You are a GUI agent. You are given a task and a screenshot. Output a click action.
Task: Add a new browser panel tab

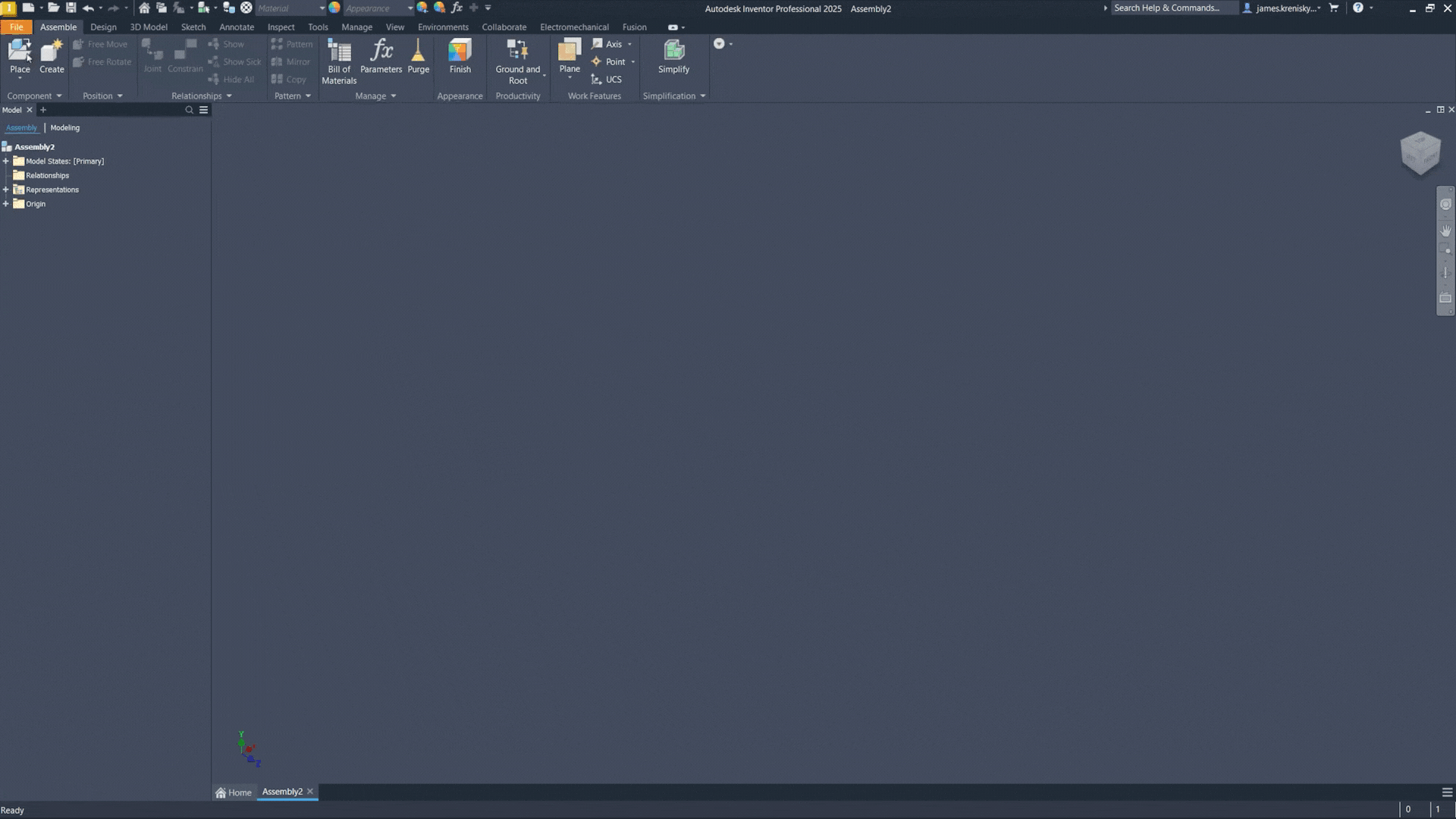click(42, 110)
